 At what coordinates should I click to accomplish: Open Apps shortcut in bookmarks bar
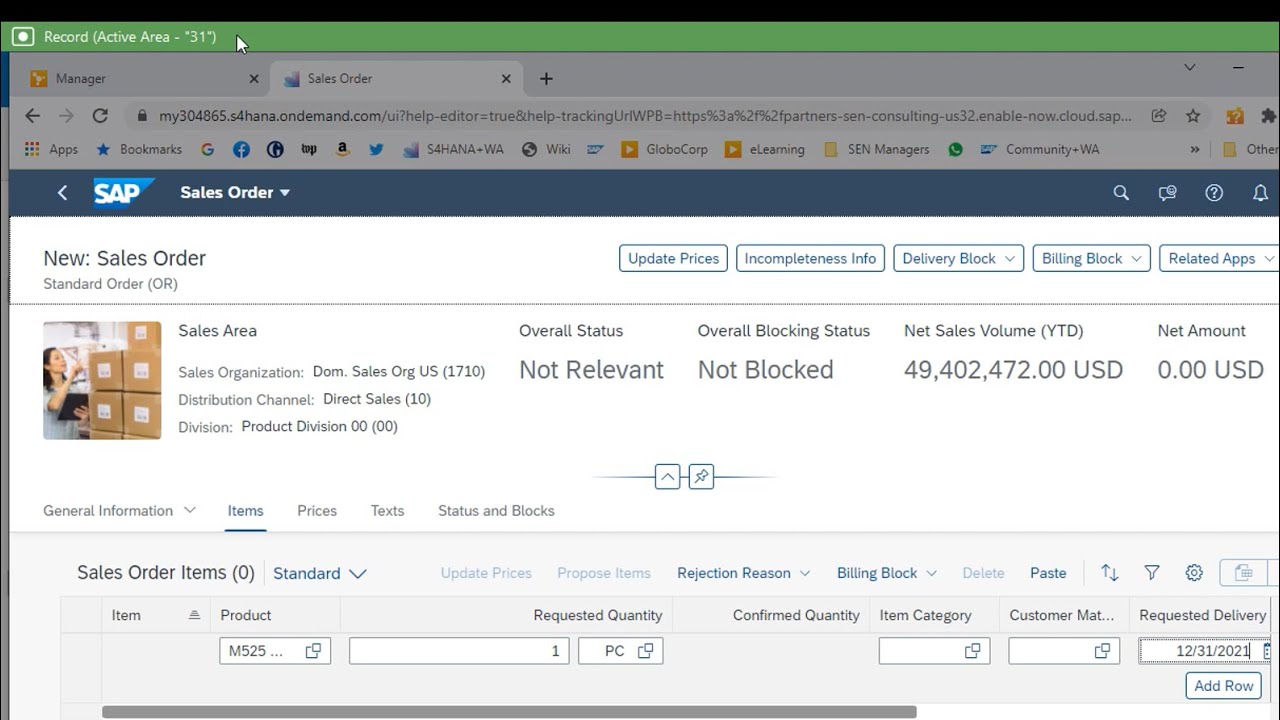(51, 149)
